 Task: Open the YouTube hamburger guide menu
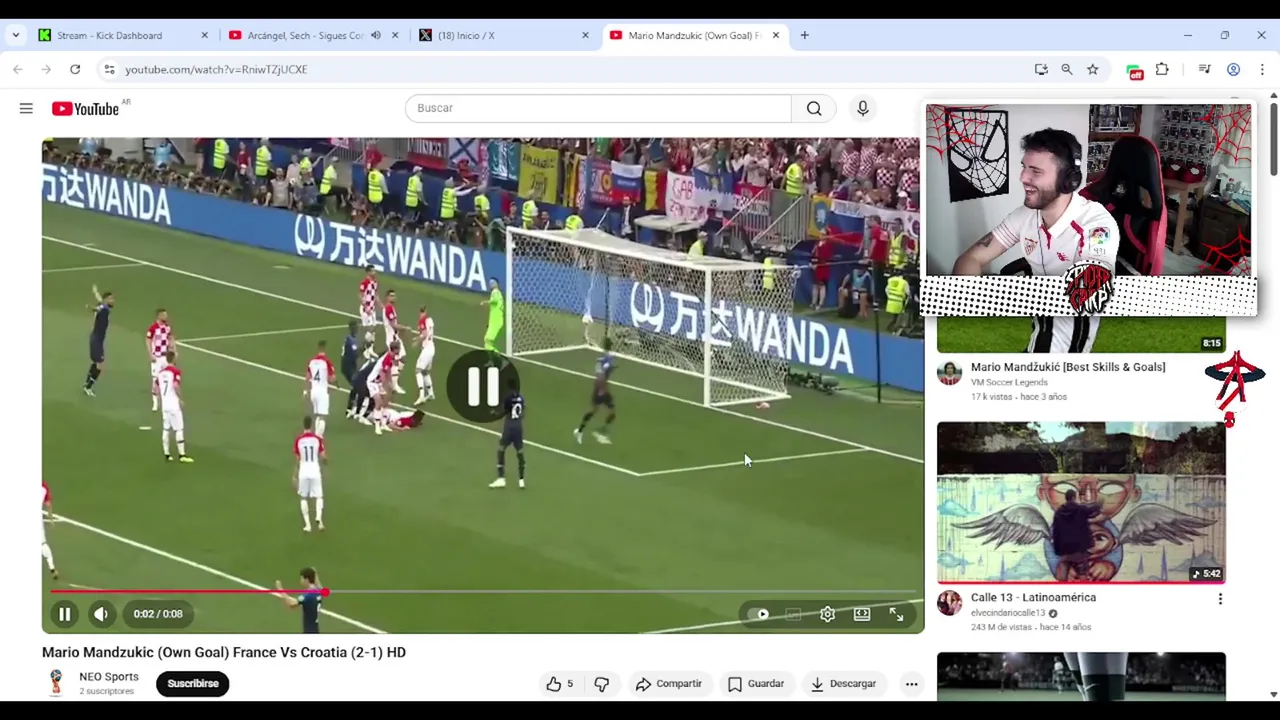click(x=26, y=108)
